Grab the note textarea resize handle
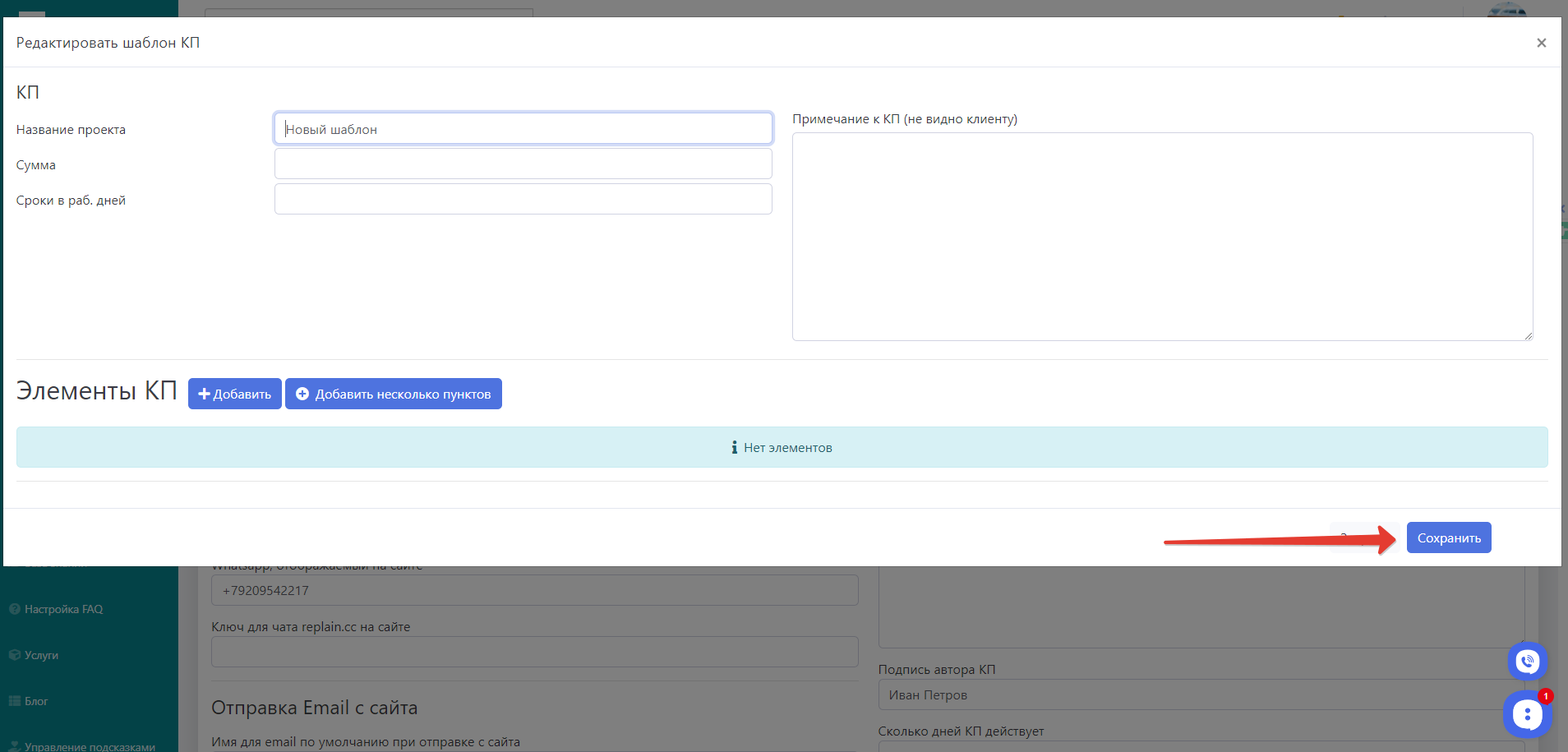This screenshot has height=752, width=1568. (x=1528, y=335)
